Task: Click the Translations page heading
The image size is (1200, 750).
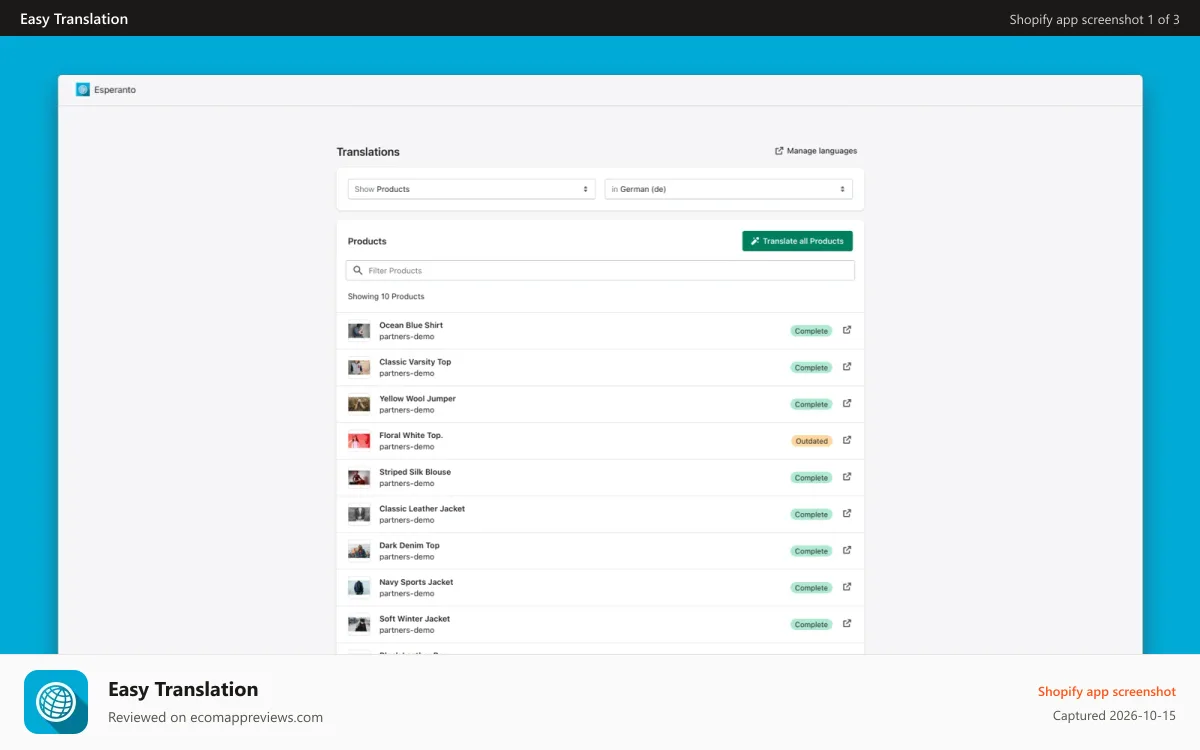Action: click(x=368, y=152)
